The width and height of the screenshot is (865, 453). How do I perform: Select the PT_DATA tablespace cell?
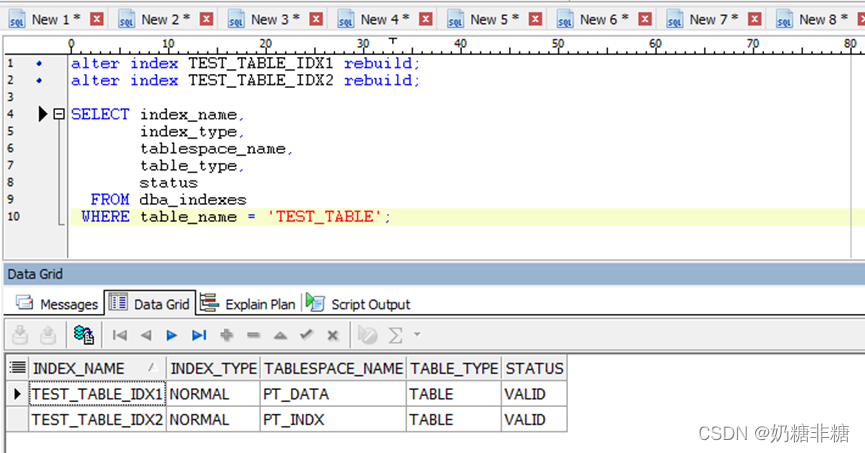(x=333, y=394)
